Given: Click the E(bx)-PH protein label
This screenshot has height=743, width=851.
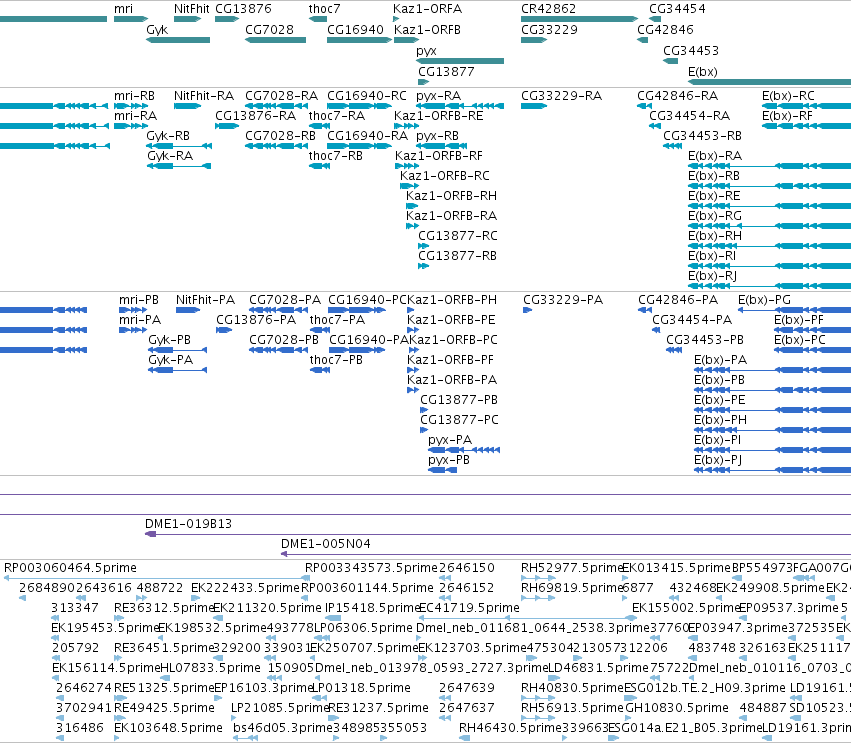Looking at the screenshot, I should pos(721,420).
